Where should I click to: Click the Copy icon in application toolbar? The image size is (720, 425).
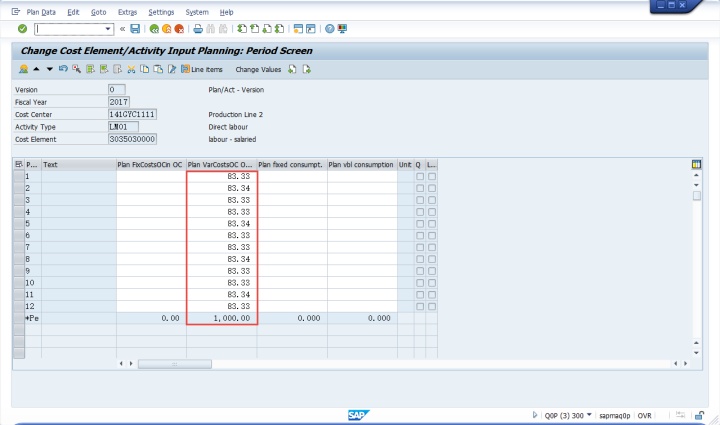145,69
